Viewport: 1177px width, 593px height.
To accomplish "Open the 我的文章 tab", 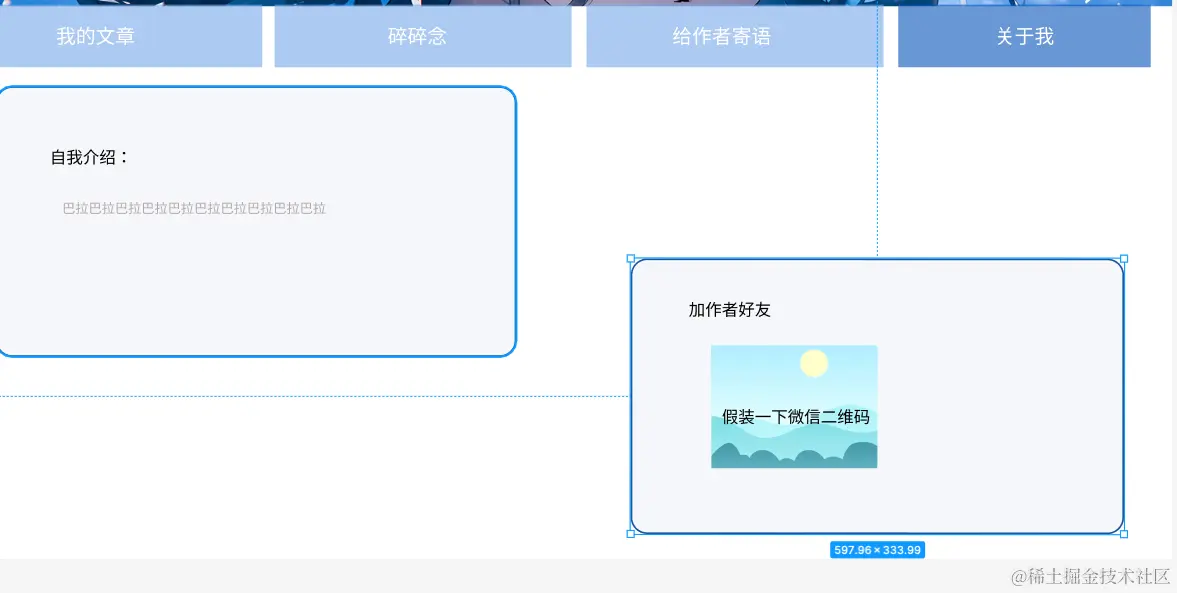I will pos(131,36).
